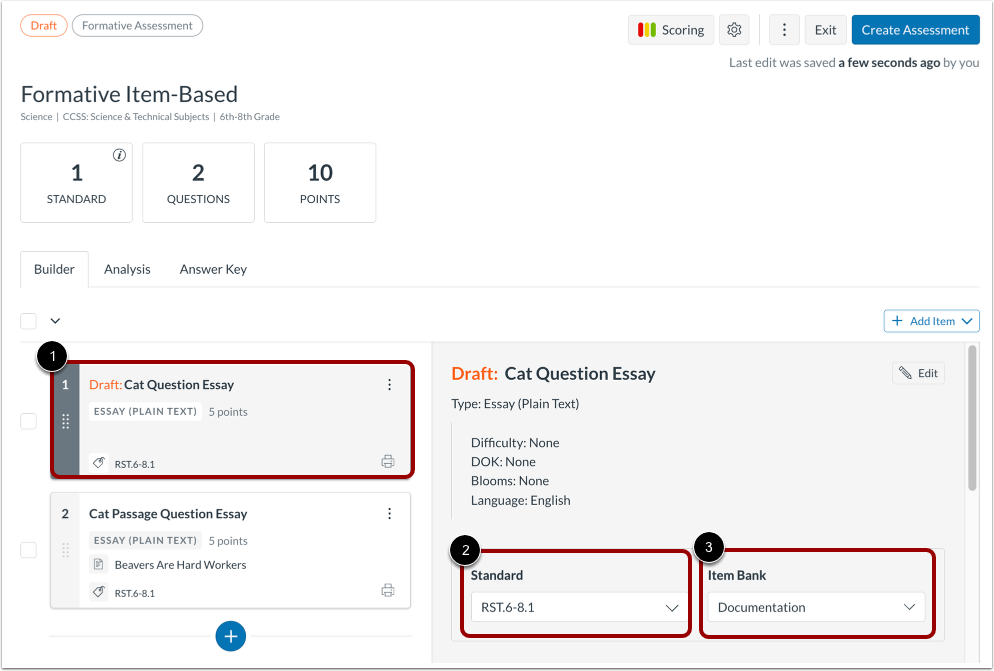Click the drag handle on item 1
Image resolution: width=994 pixels, height=671 pixels.
tap(65, 421)
